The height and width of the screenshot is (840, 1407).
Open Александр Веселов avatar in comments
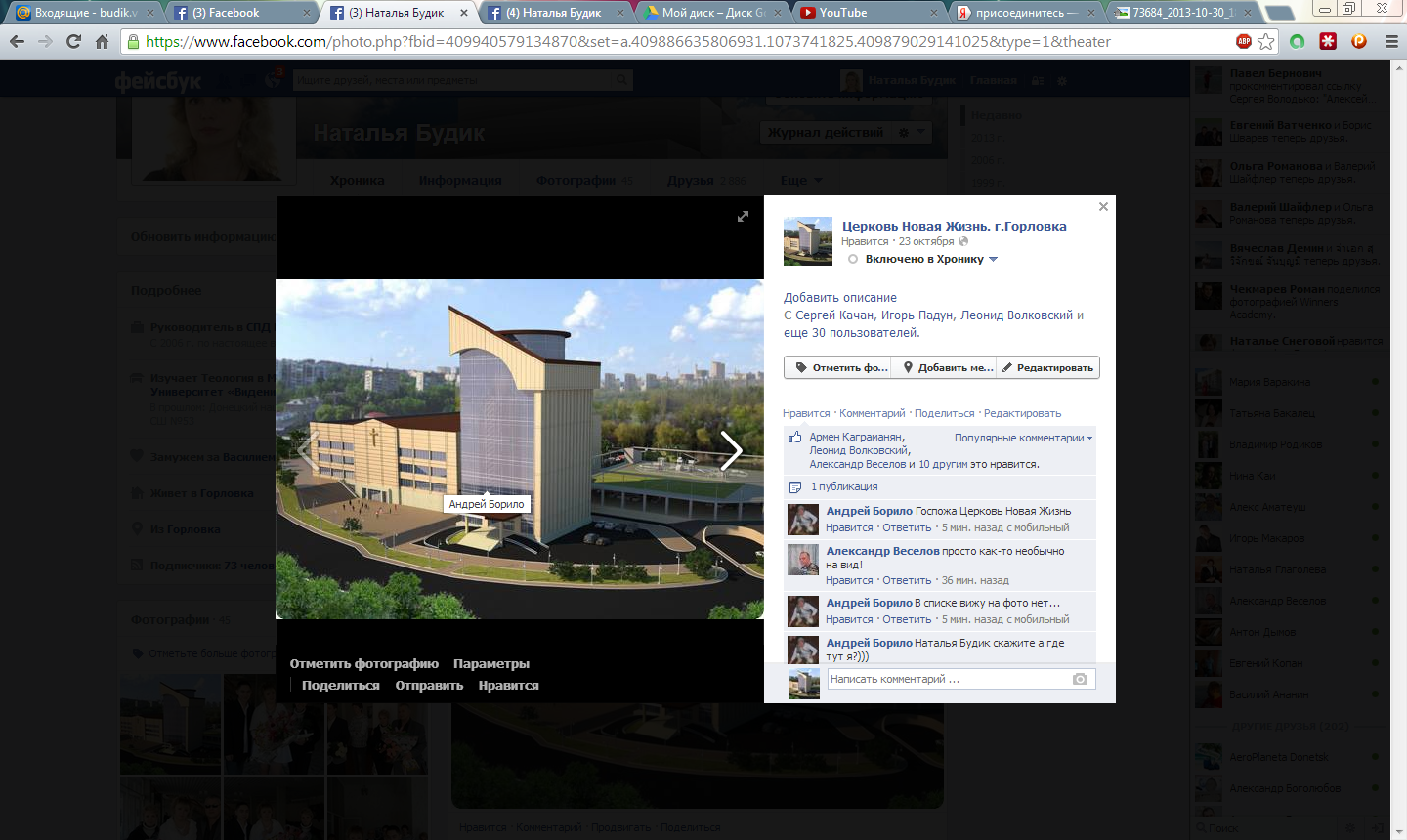(x=803, y=559)
